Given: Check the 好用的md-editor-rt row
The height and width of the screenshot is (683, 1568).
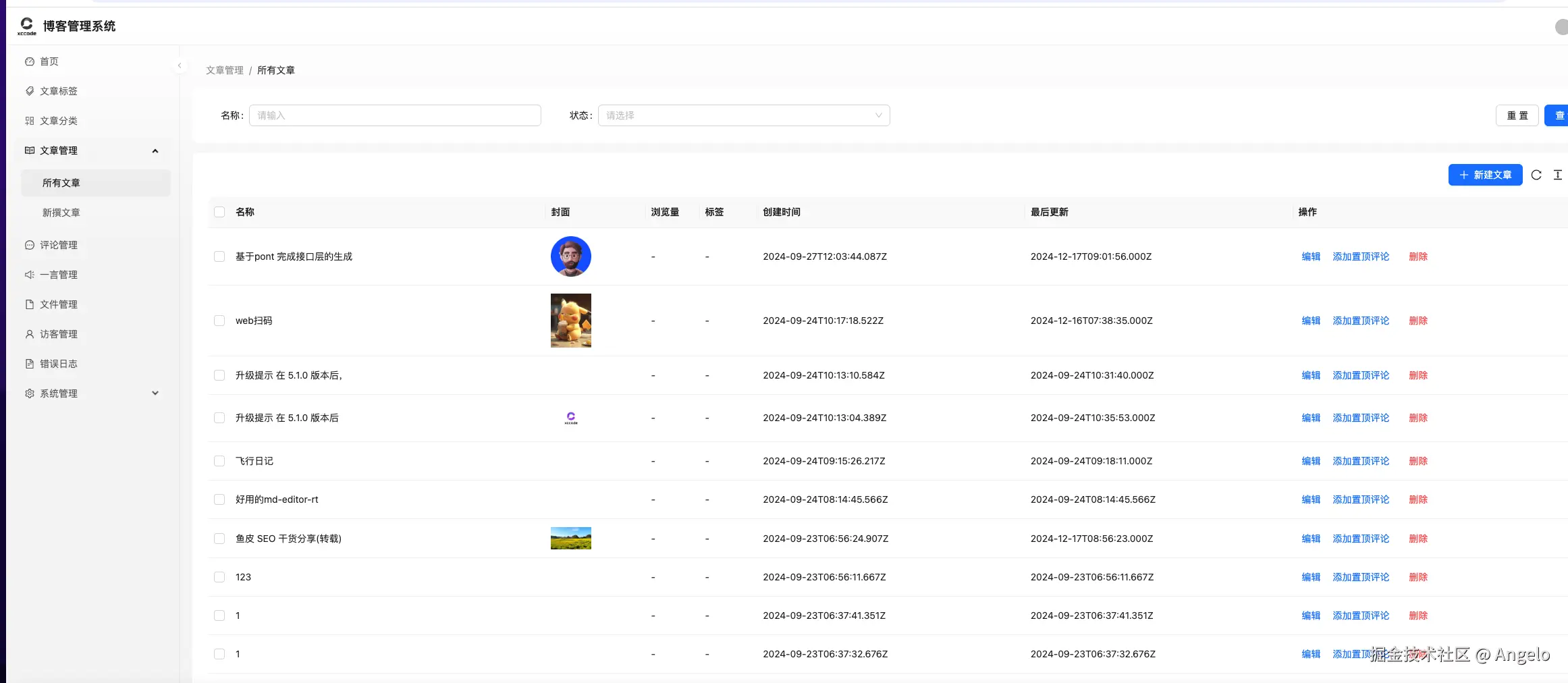Looking at the screenshot, I should (x=219, y=499).
